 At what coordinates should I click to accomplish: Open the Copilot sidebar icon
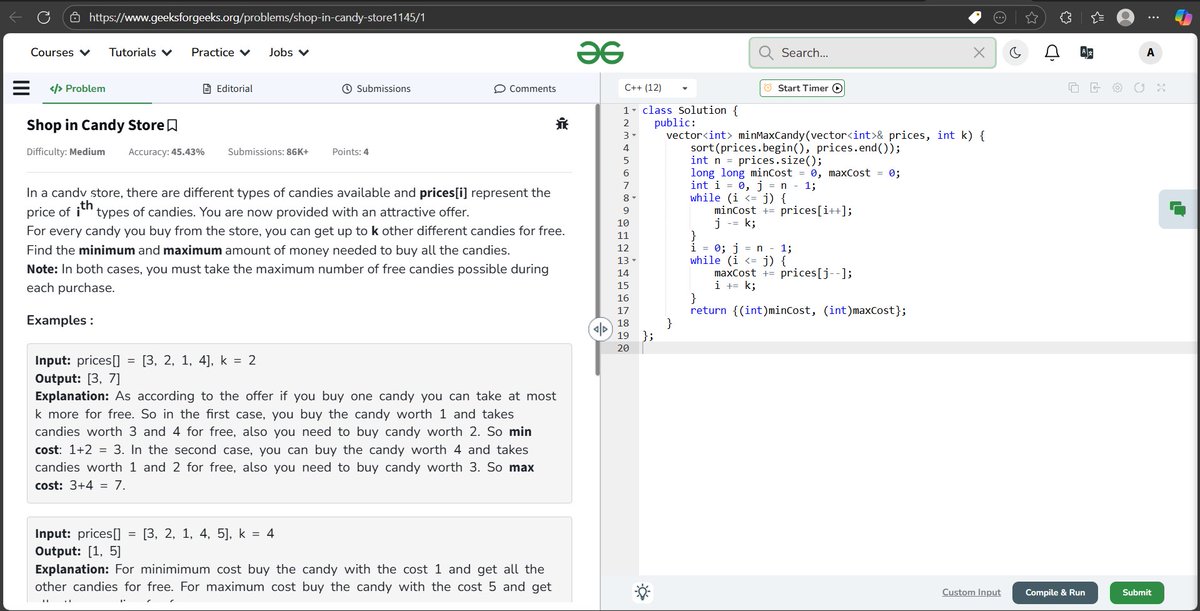pos(1184,17)
